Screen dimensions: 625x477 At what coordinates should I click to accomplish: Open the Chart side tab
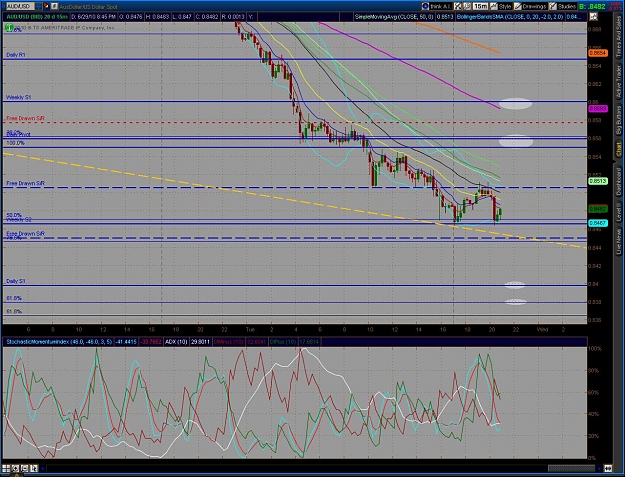pos(619,150)
